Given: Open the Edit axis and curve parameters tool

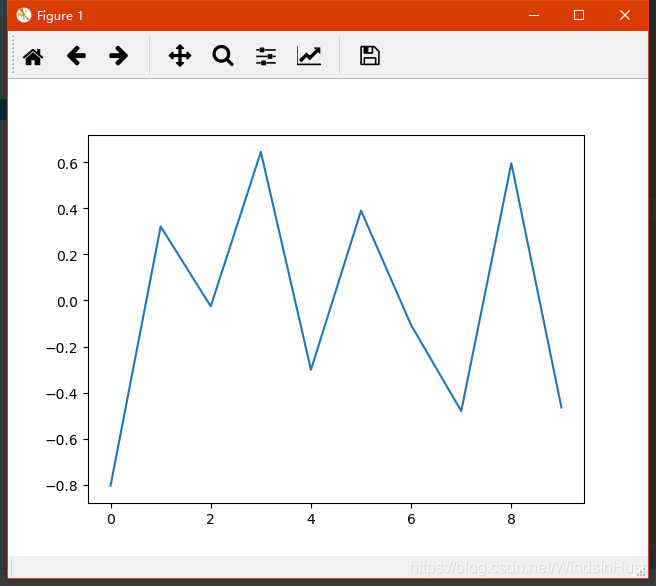Looking at the screenshot, I should (x=309, y=56).
